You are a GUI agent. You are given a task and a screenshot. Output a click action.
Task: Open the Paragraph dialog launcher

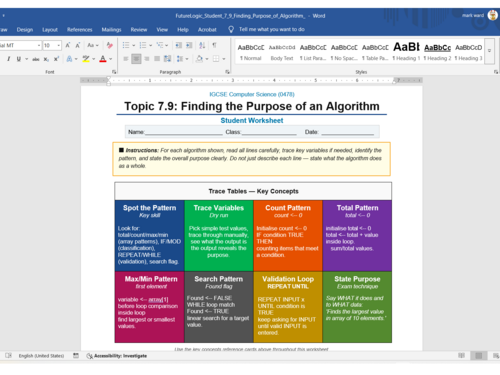click(227, 72)
